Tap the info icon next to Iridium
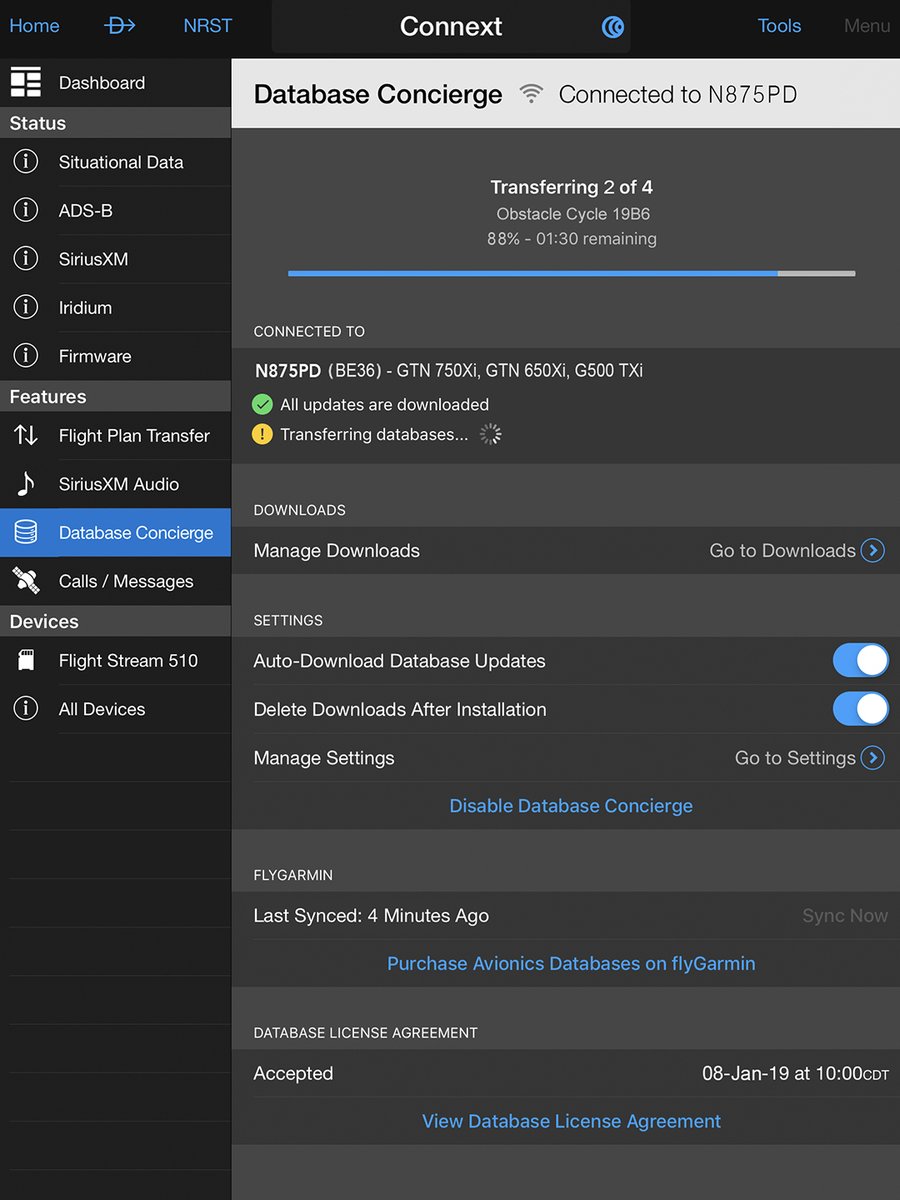900x1200 pixels. click(26, 307)
